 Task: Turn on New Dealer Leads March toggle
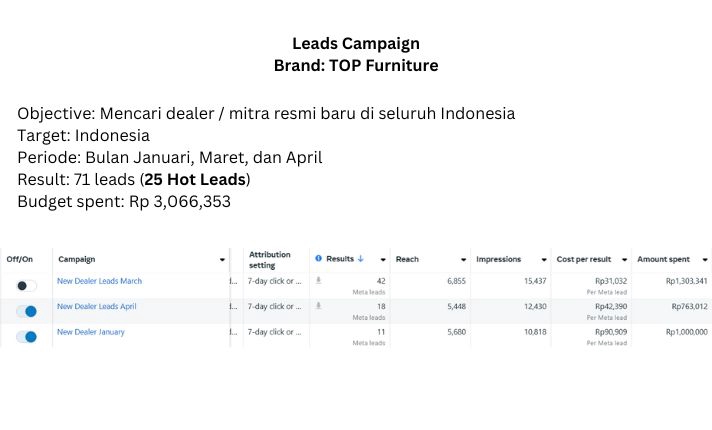pyautogui.click(x=26, y=286)
